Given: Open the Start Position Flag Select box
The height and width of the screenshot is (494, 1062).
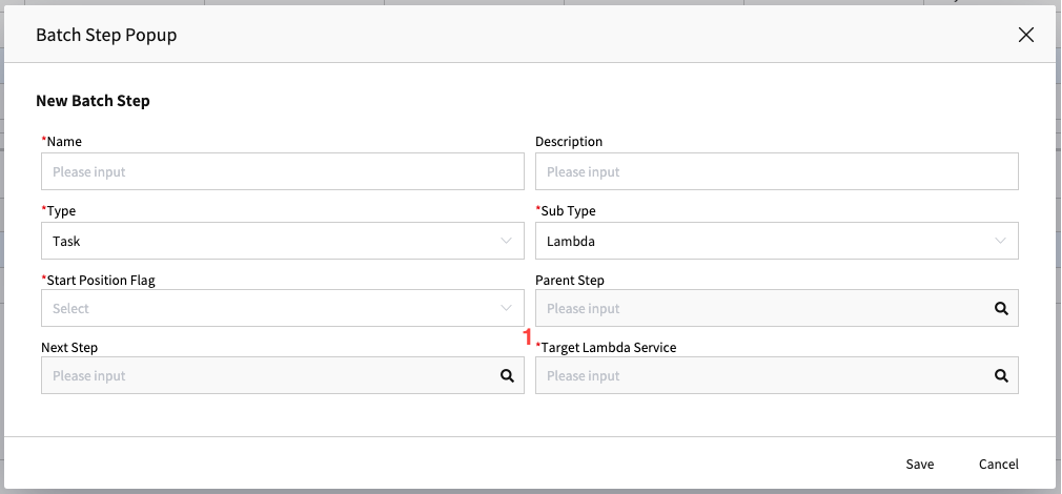Looking at the screenshot, I should pos(282,308).
